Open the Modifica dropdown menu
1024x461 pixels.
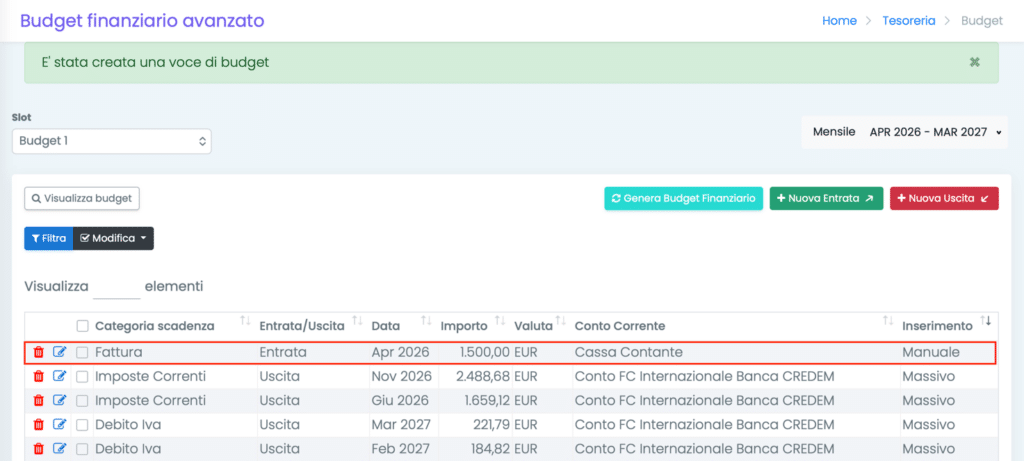pyautogui.click(x=113, y=238)
